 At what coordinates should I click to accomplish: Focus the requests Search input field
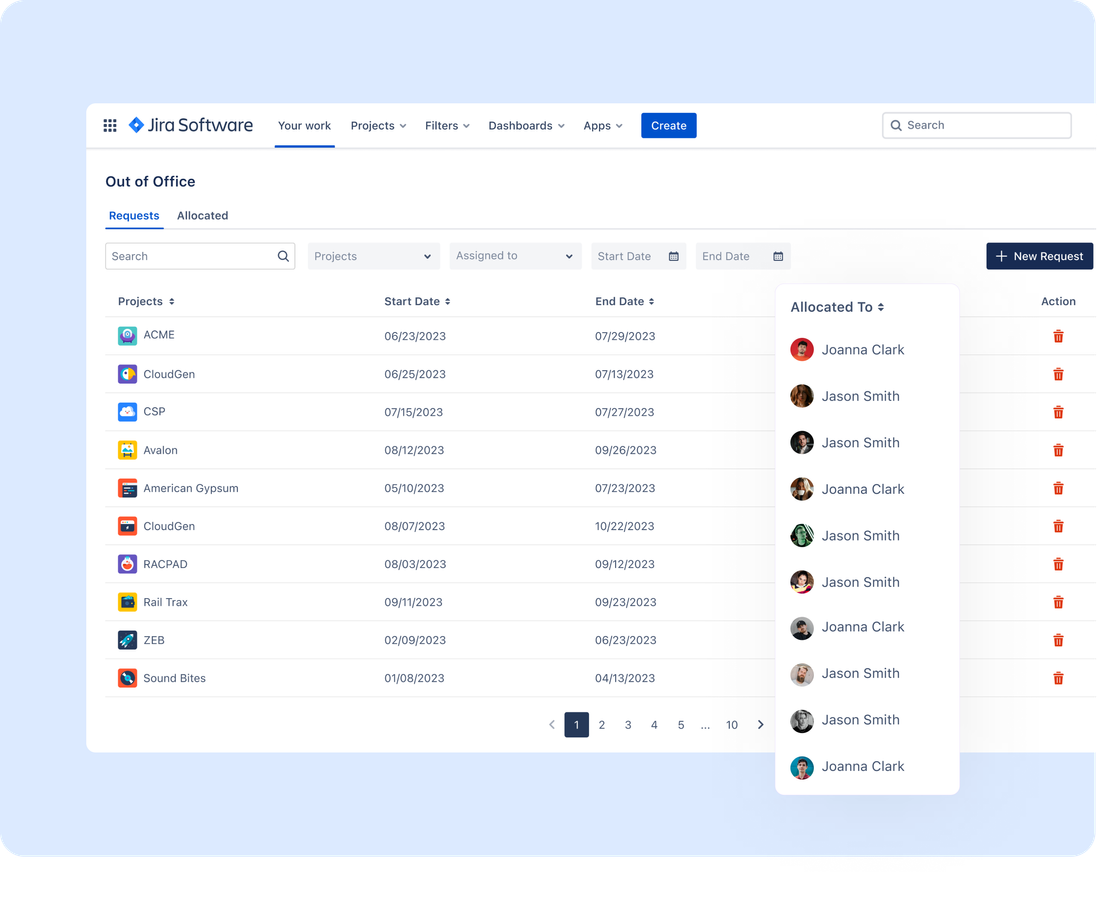[200, 256]
